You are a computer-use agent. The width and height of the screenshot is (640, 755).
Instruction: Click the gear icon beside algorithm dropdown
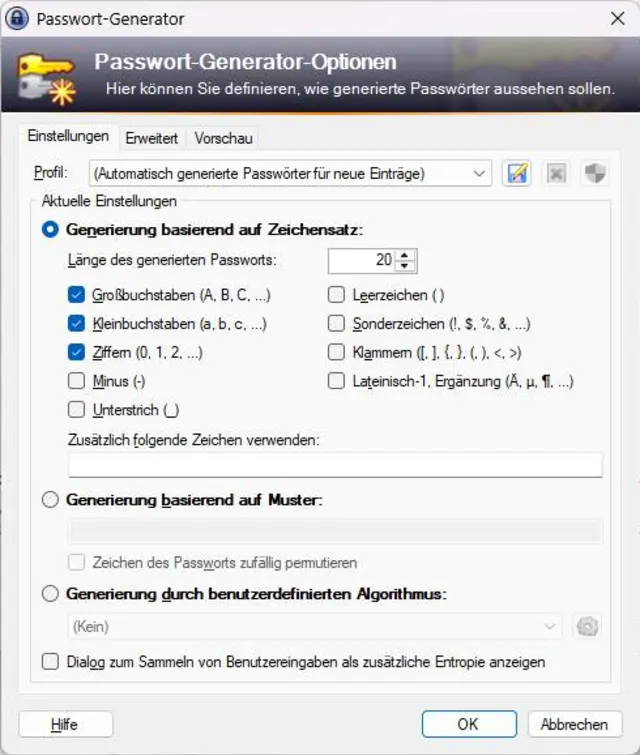click(588, 627)
